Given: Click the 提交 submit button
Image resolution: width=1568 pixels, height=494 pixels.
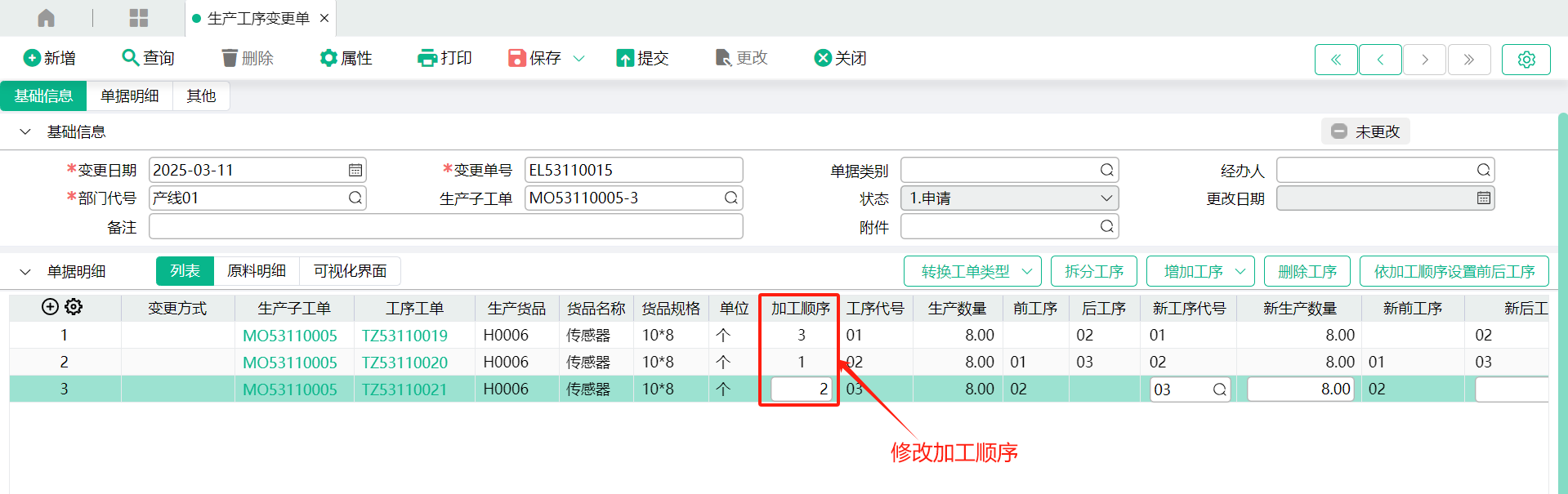Looking at the screenshot, I should 642,58.
